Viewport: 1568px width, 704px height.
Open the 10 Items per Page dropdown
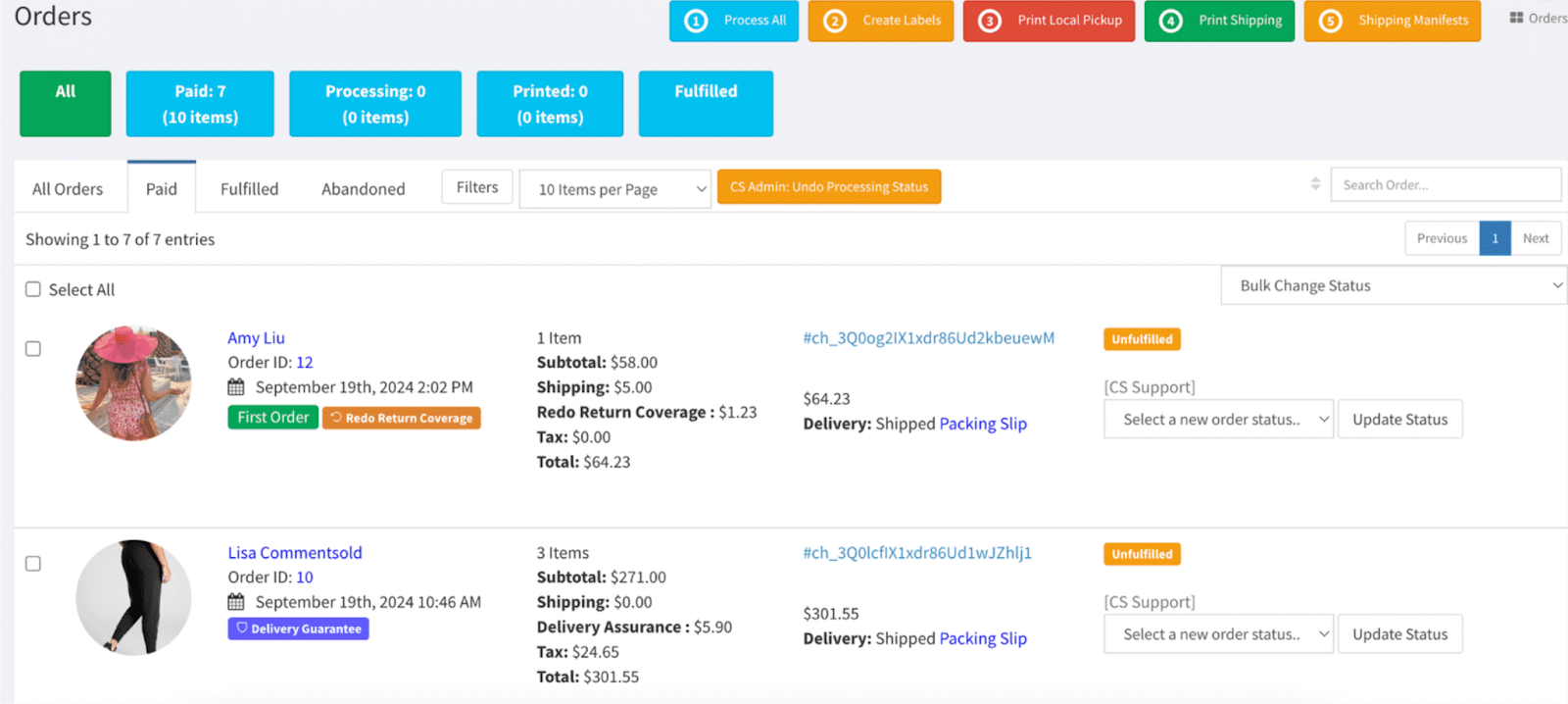point(614,189)
